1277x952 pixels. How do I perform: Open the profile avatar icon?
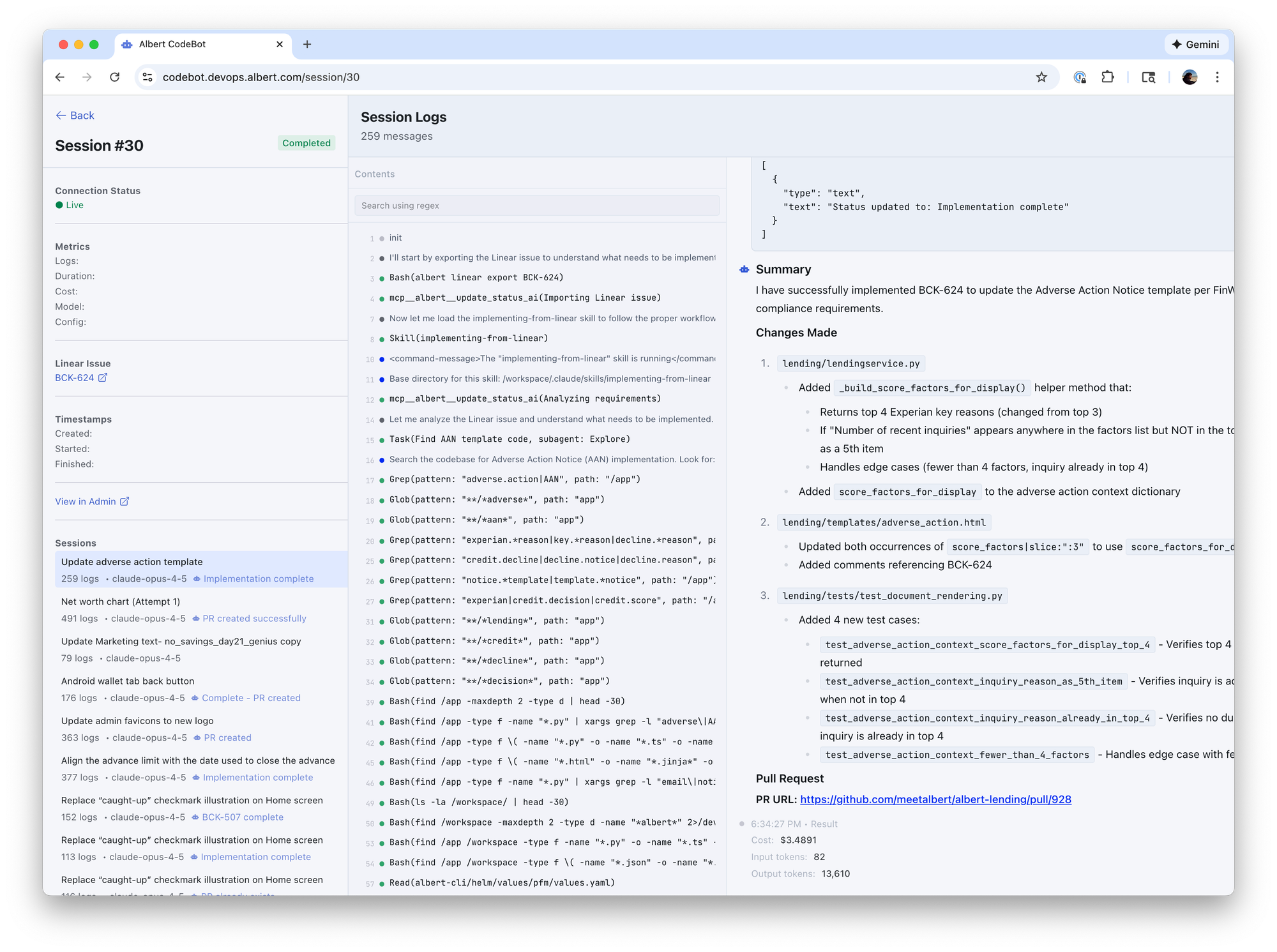point(1189,77)
